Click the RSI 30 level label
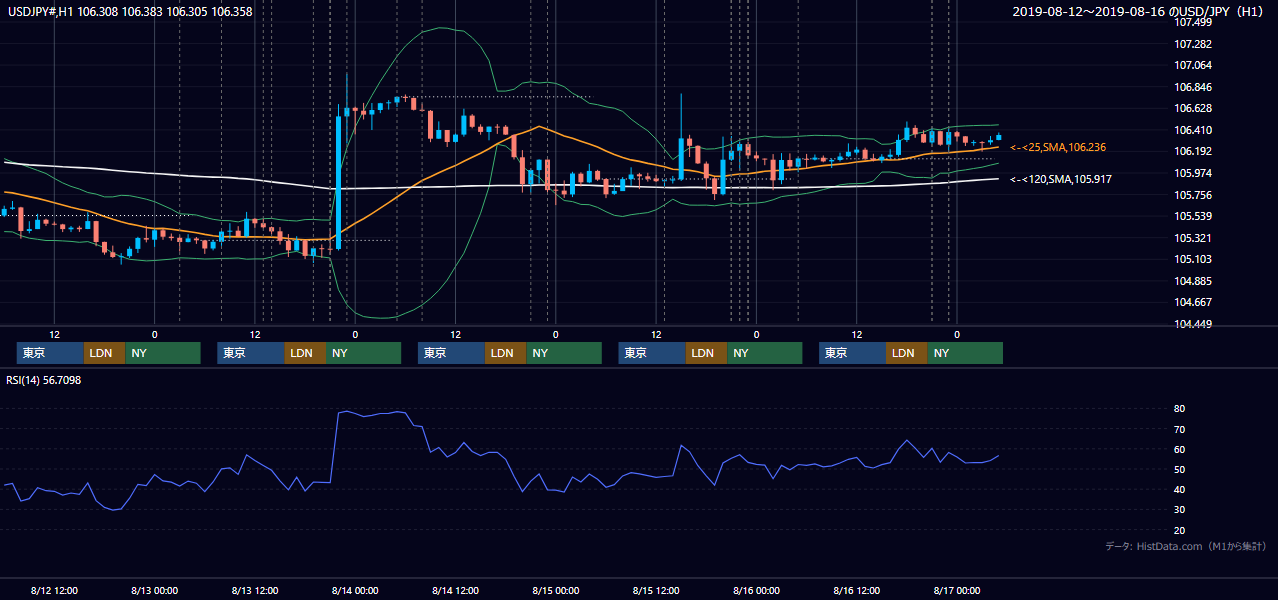 tap(1180, 510)
